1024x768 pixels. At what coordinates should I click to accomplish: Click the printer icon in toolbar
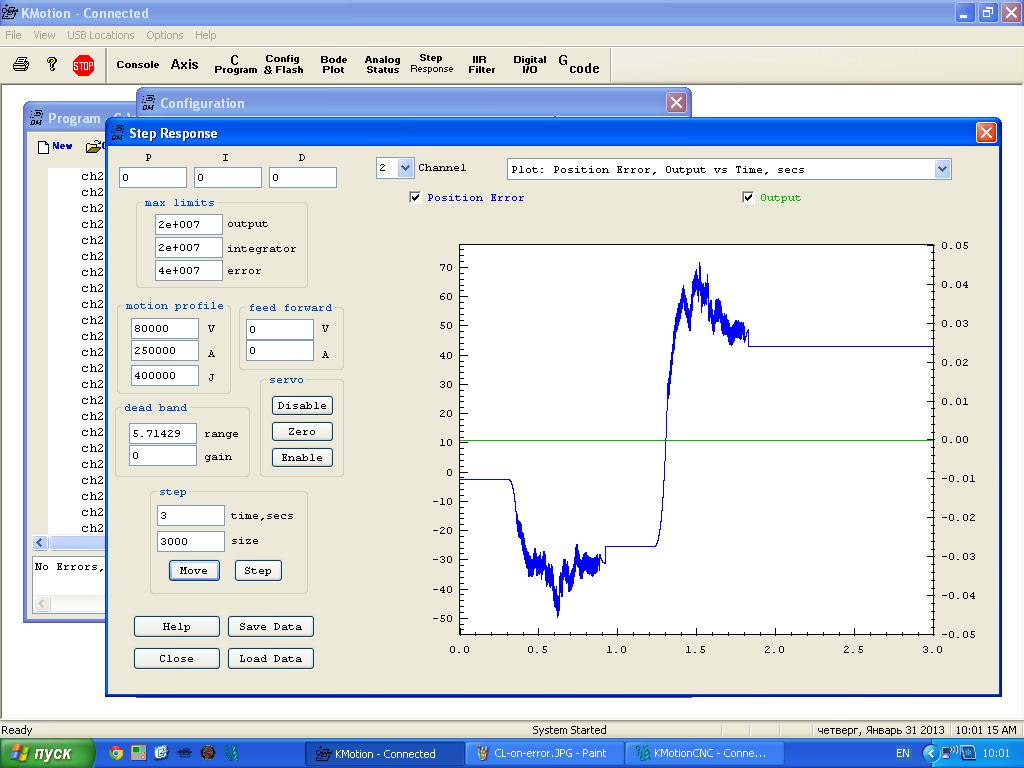pyautogui.click(x=21, y=65)
